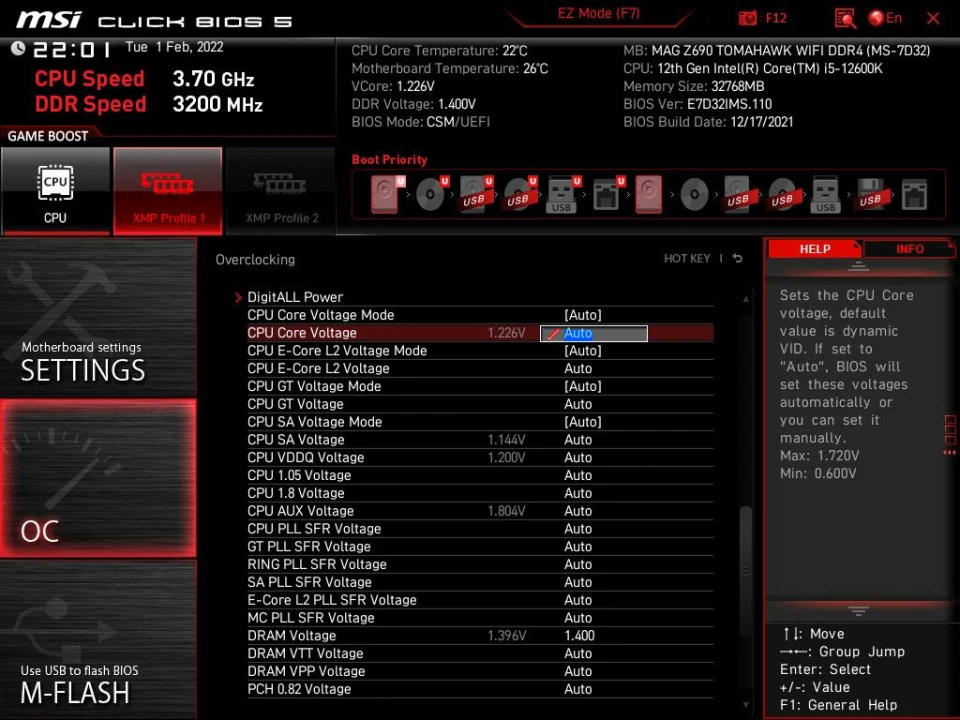The width and height of the screenshot is (960, 720).
Task: Expand the DigitALL Power submenu
Action: click(294, 297)
